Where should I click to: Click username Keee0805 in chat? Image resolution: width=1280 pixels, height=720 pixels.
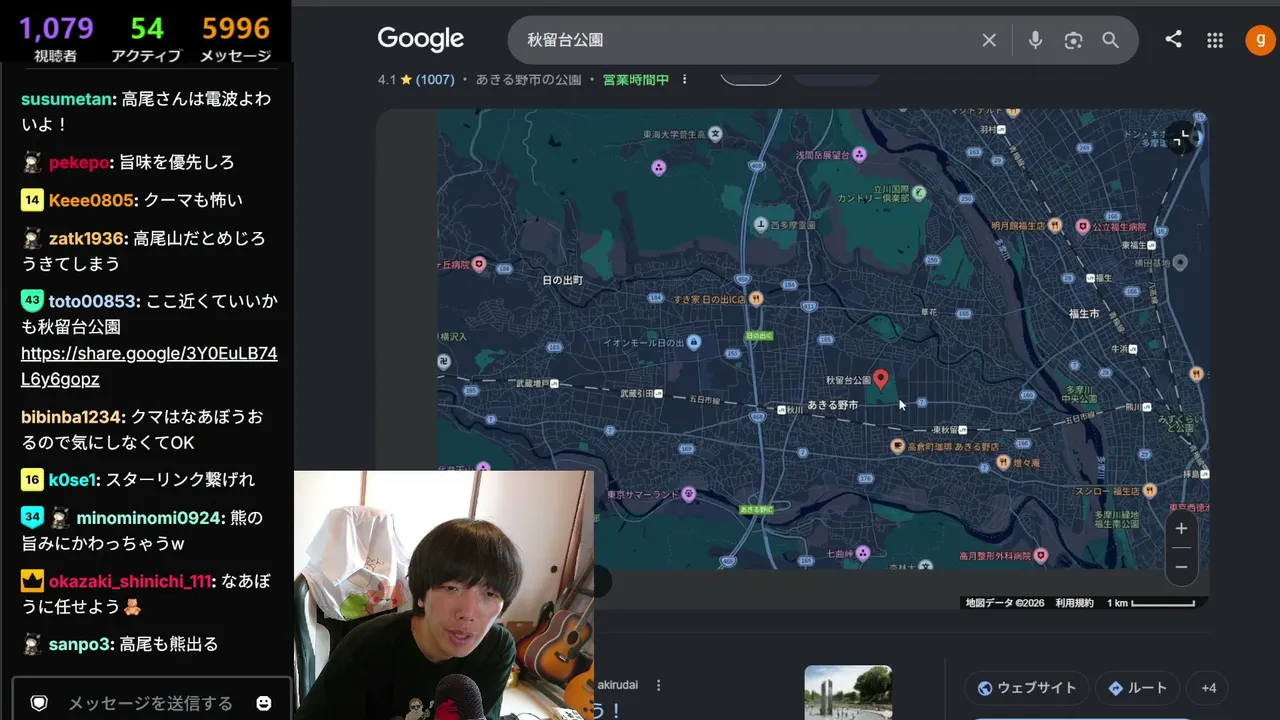click(x=91, y=200)
